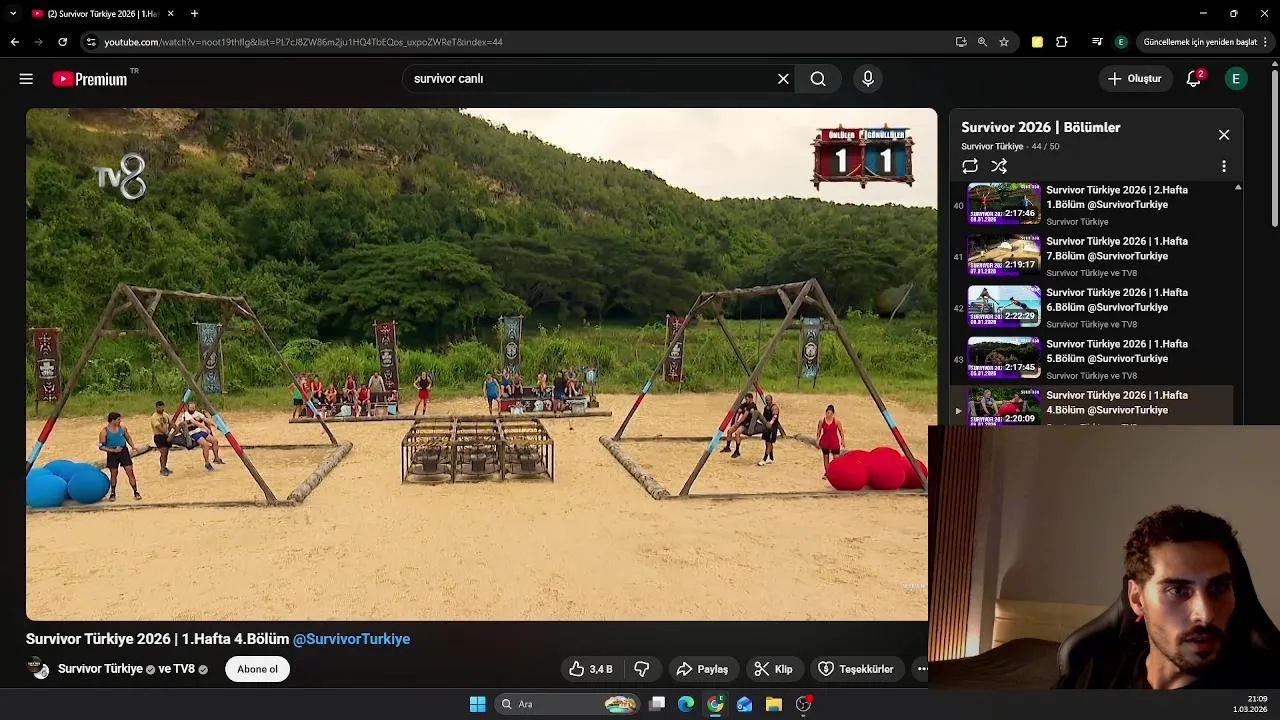Open the 1.Hafta 7.Bölüm thumbnail
This screenshot has width=1280, height=720.
click(x=1004, y=255)
